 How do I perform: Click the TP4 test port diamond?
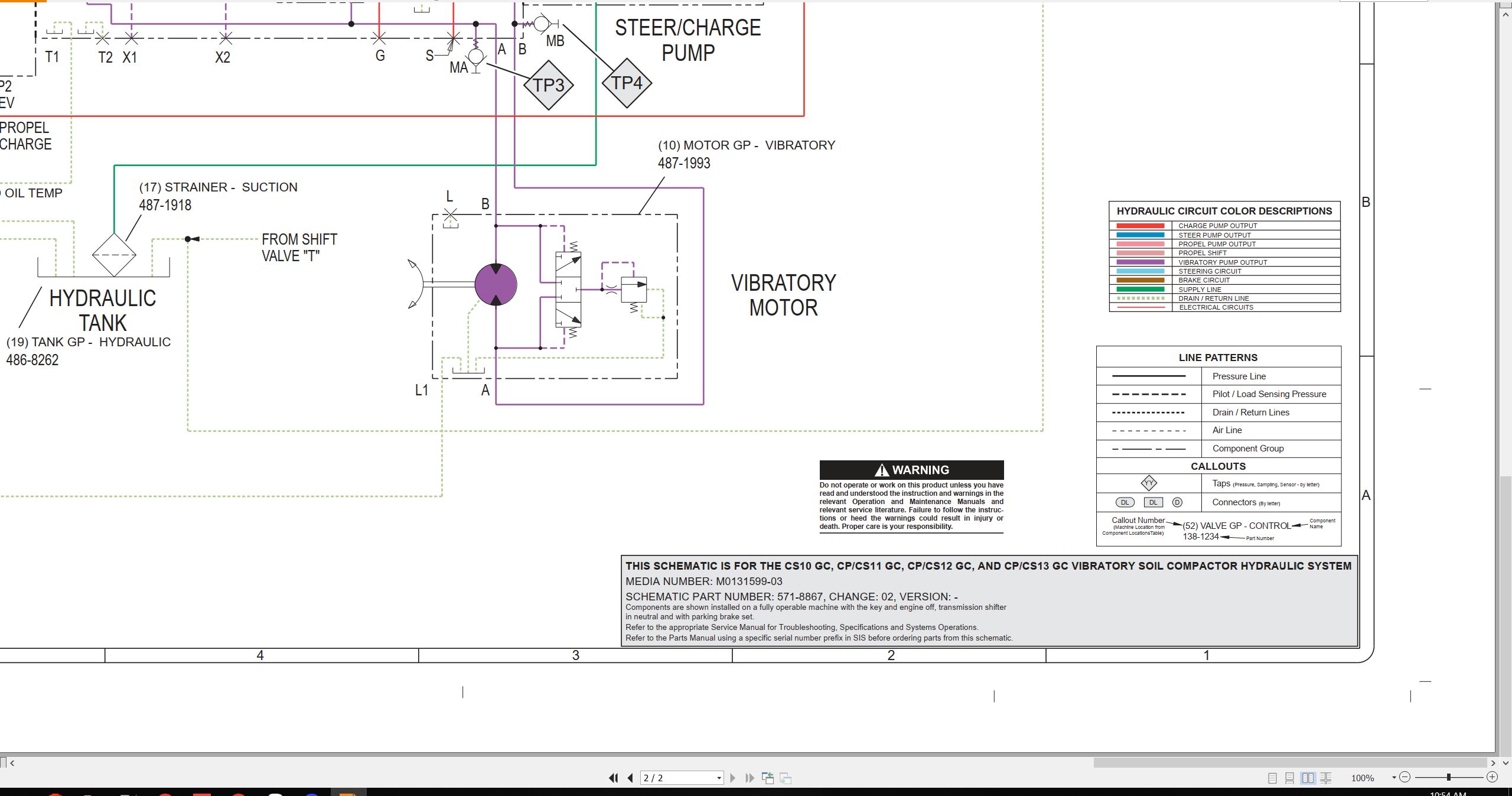(627, 83)
